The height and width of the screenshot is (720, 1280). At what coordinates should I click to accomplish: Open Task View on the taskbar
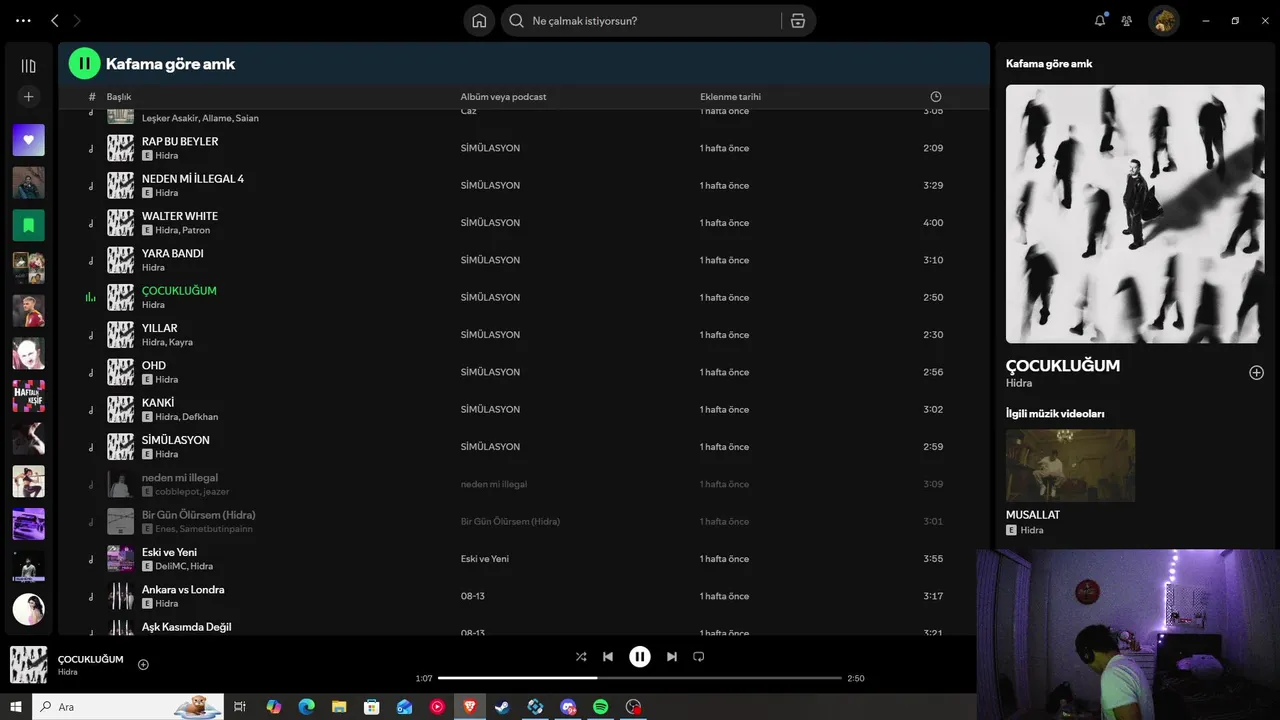(240, 707)
